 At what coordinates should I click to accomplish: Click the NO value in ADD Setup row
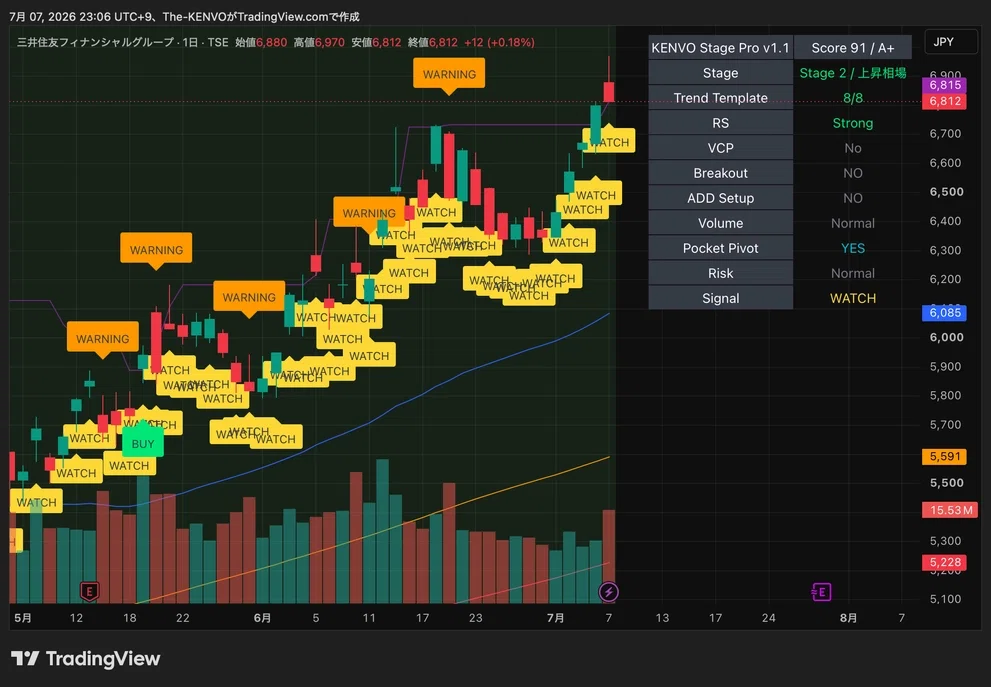coord(853,198)
